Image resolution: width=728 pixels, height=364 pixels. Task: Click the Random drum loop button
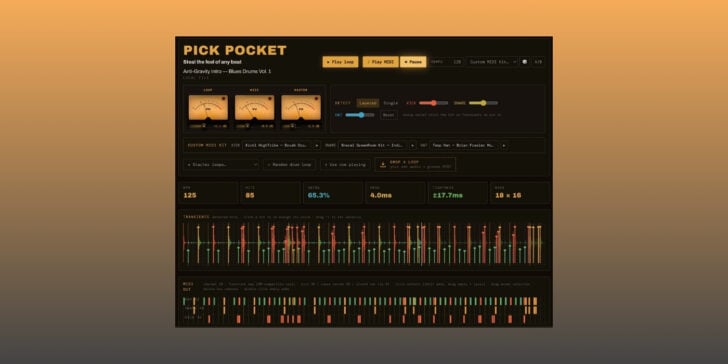click(290, 164)
